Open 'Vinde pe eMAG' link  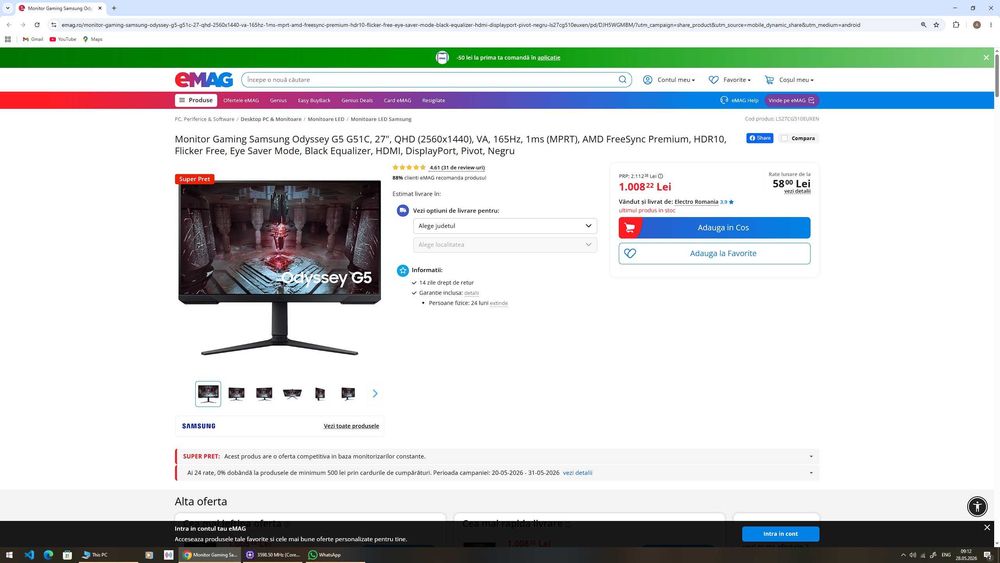(x=791, y=100)
